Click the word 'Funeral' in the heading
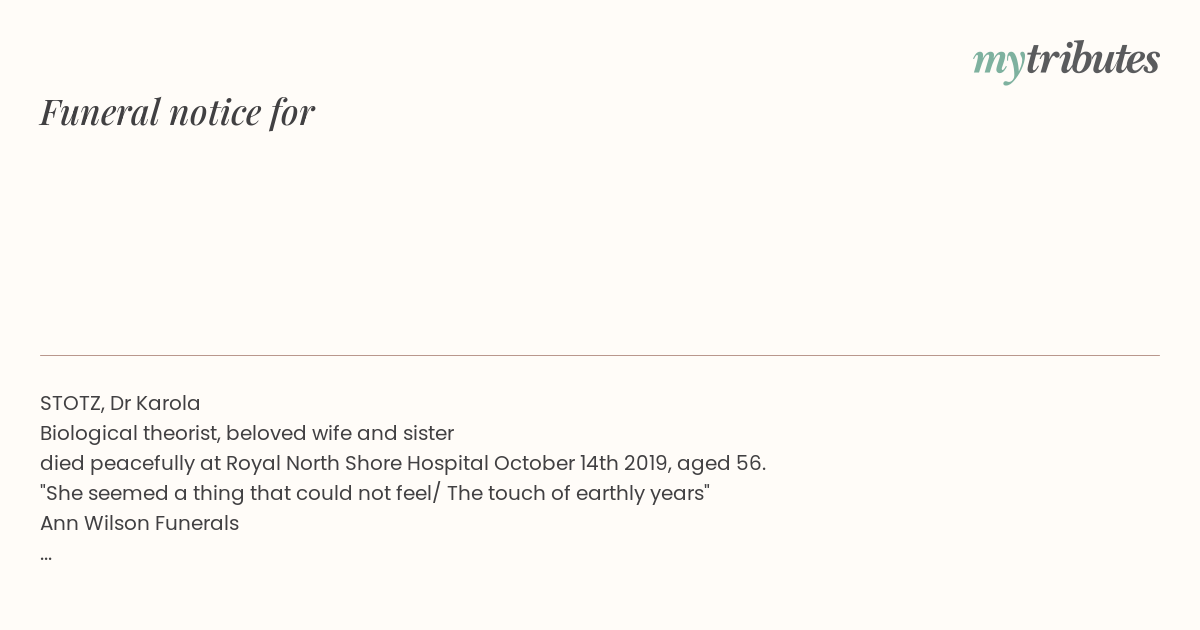1200x630 pixels. pos(100,112)
